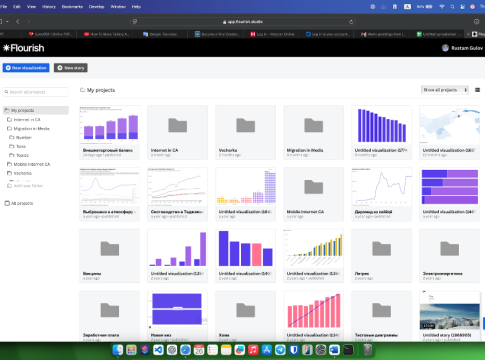
Task: Open Finder from the dock
Action: (x=118, y=350)
